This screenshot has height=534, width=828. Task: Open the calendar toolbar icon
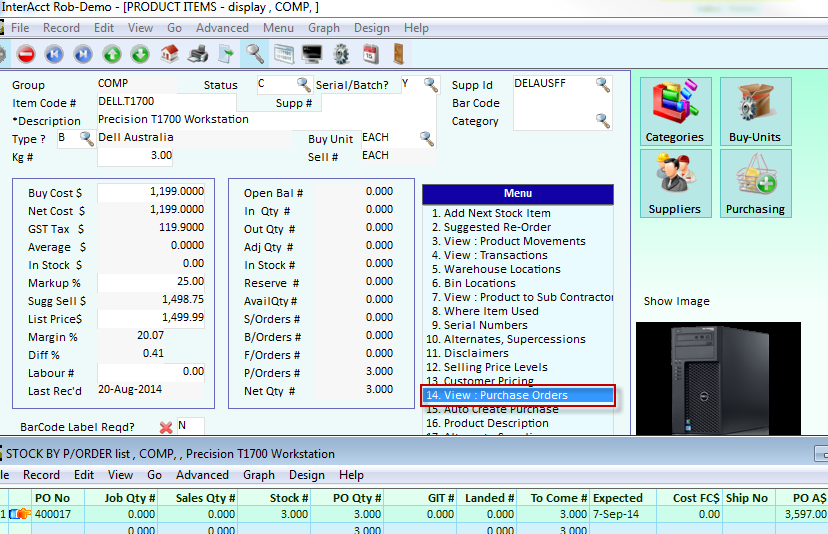coord(371,54)
